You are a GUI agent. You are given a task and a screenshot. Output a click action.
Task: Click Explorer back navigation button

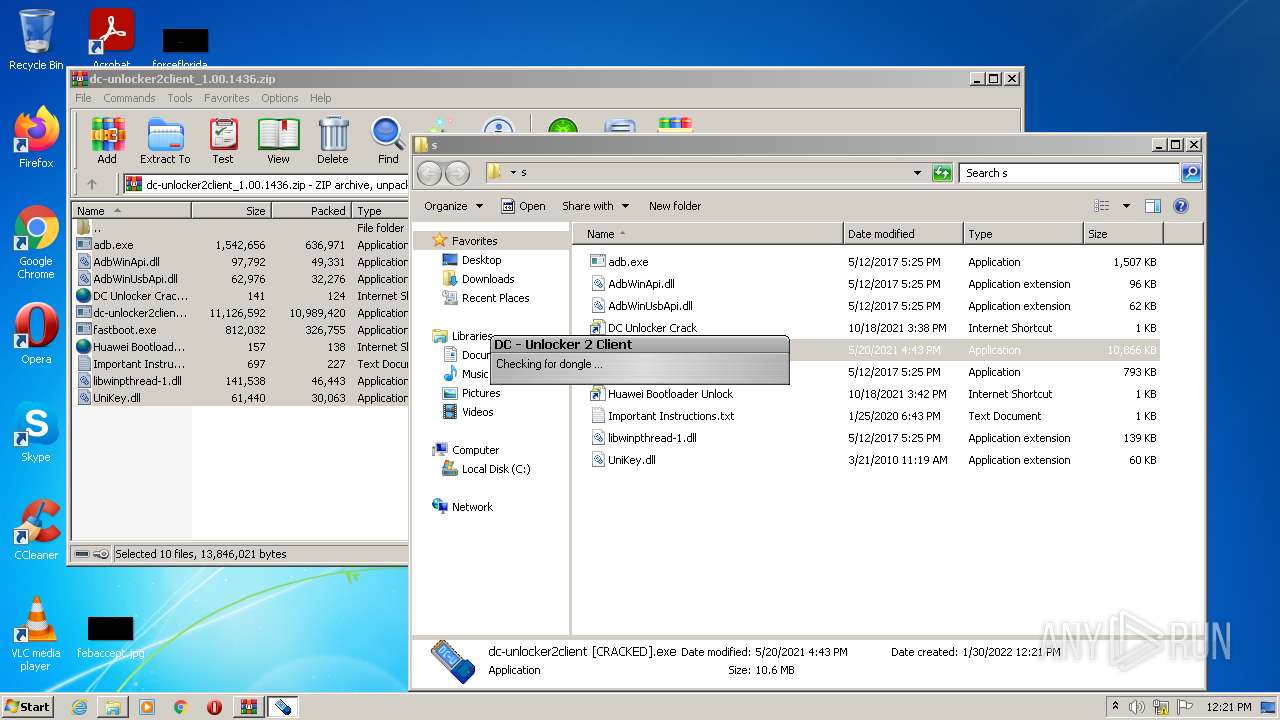(429, 173)
